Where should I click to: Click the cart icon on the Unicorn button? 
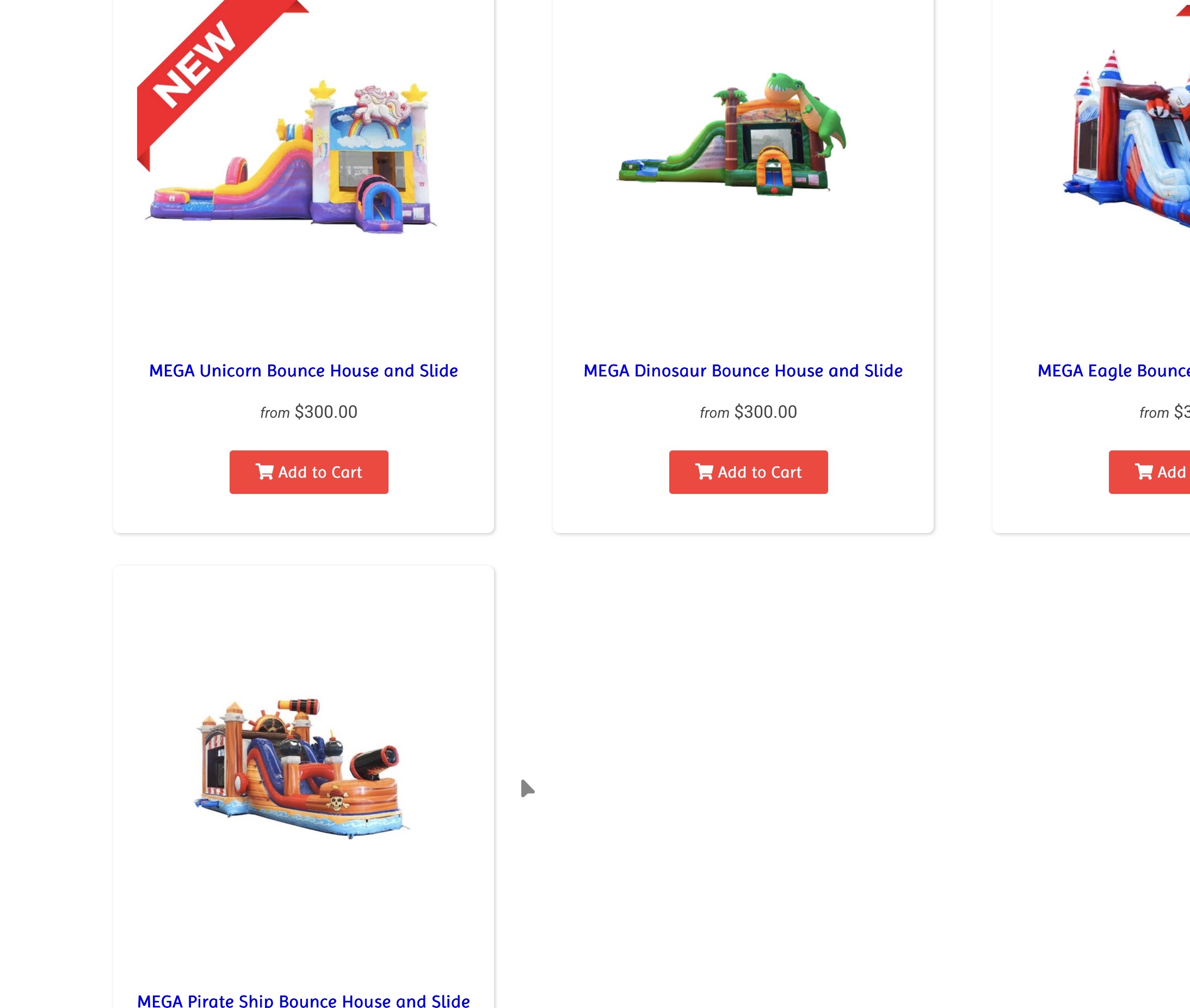264,472
